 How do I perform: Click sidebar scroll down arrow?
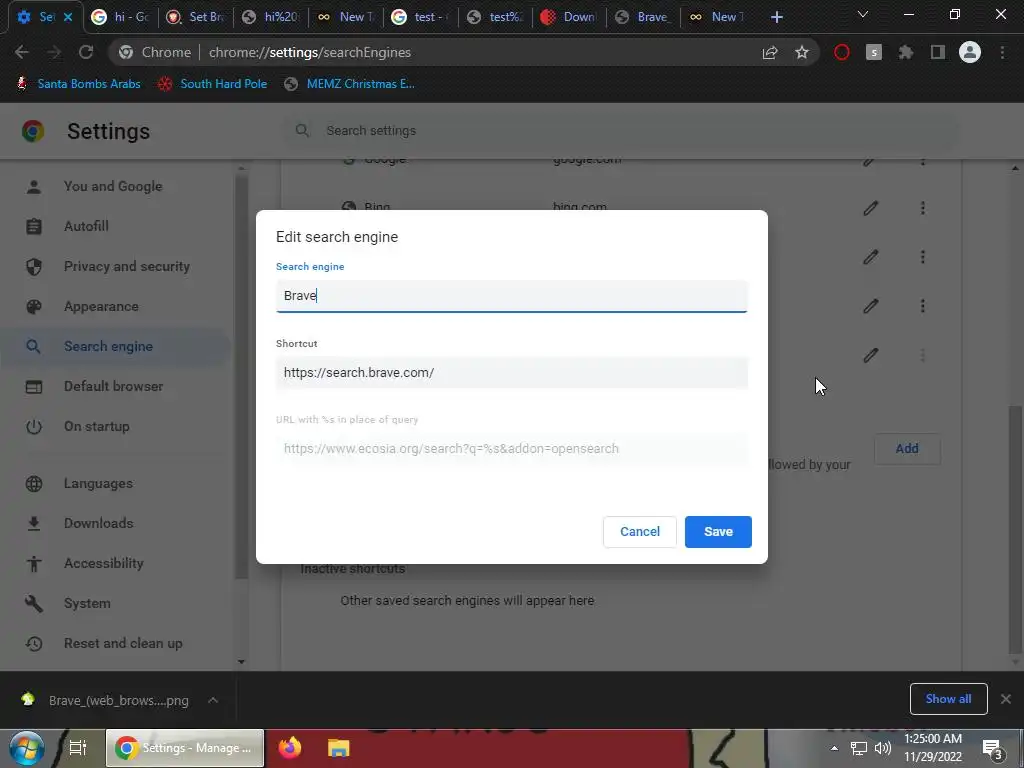point(241,662)
